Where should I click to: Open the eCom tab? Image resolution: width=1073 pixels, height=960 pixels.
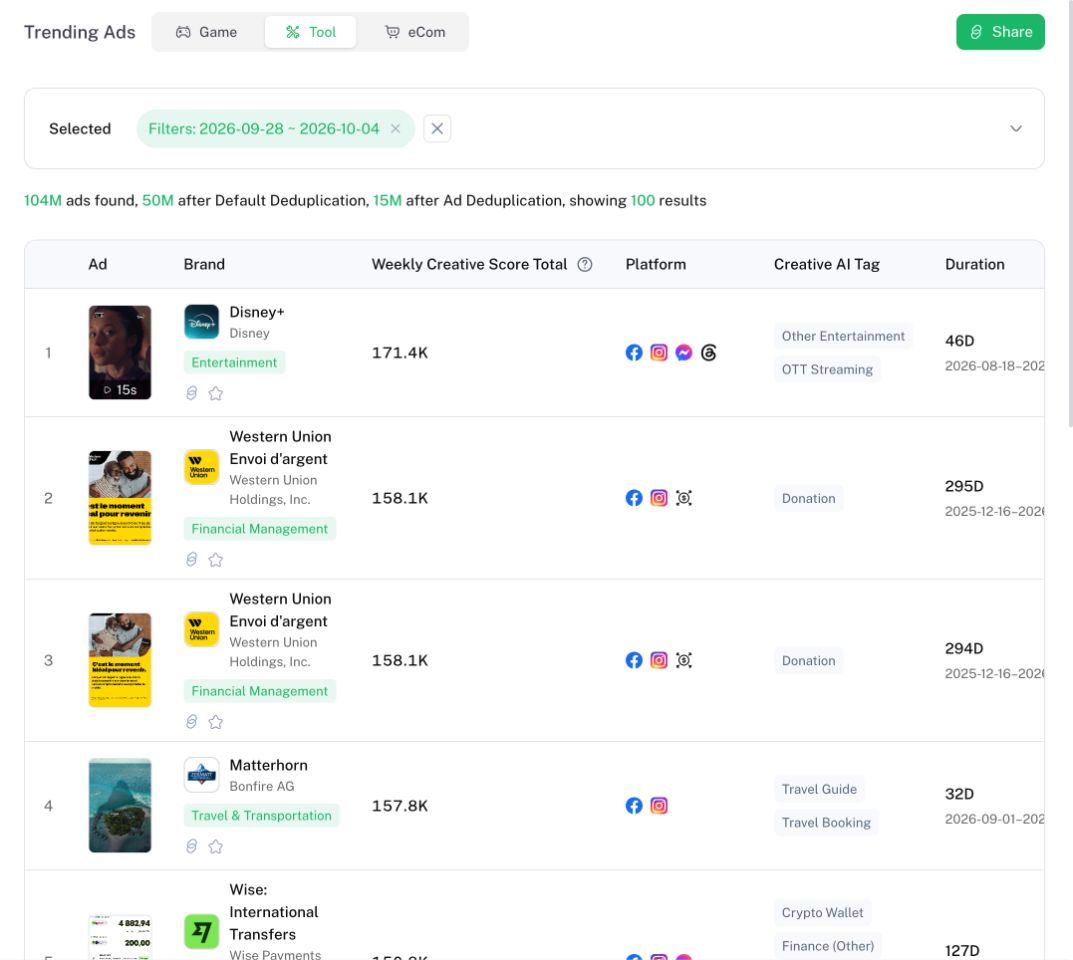click(x=415, y=32)
